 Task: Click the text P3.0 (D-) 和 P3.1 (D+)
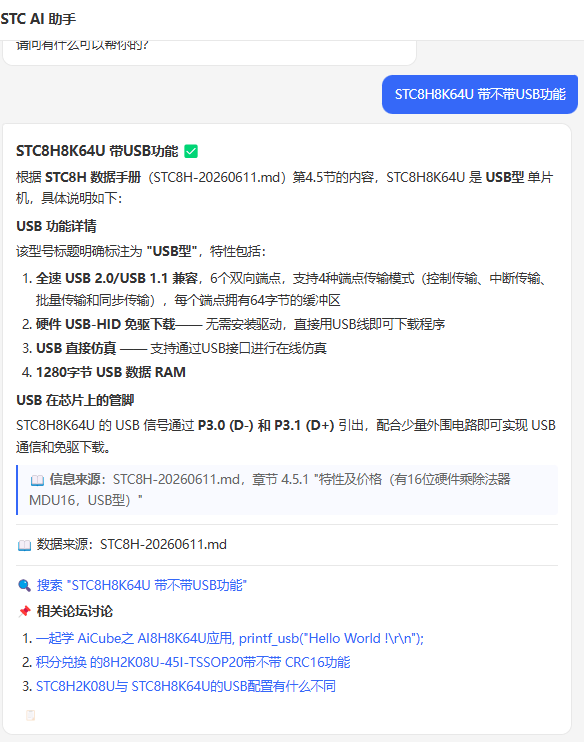(266, 425)
